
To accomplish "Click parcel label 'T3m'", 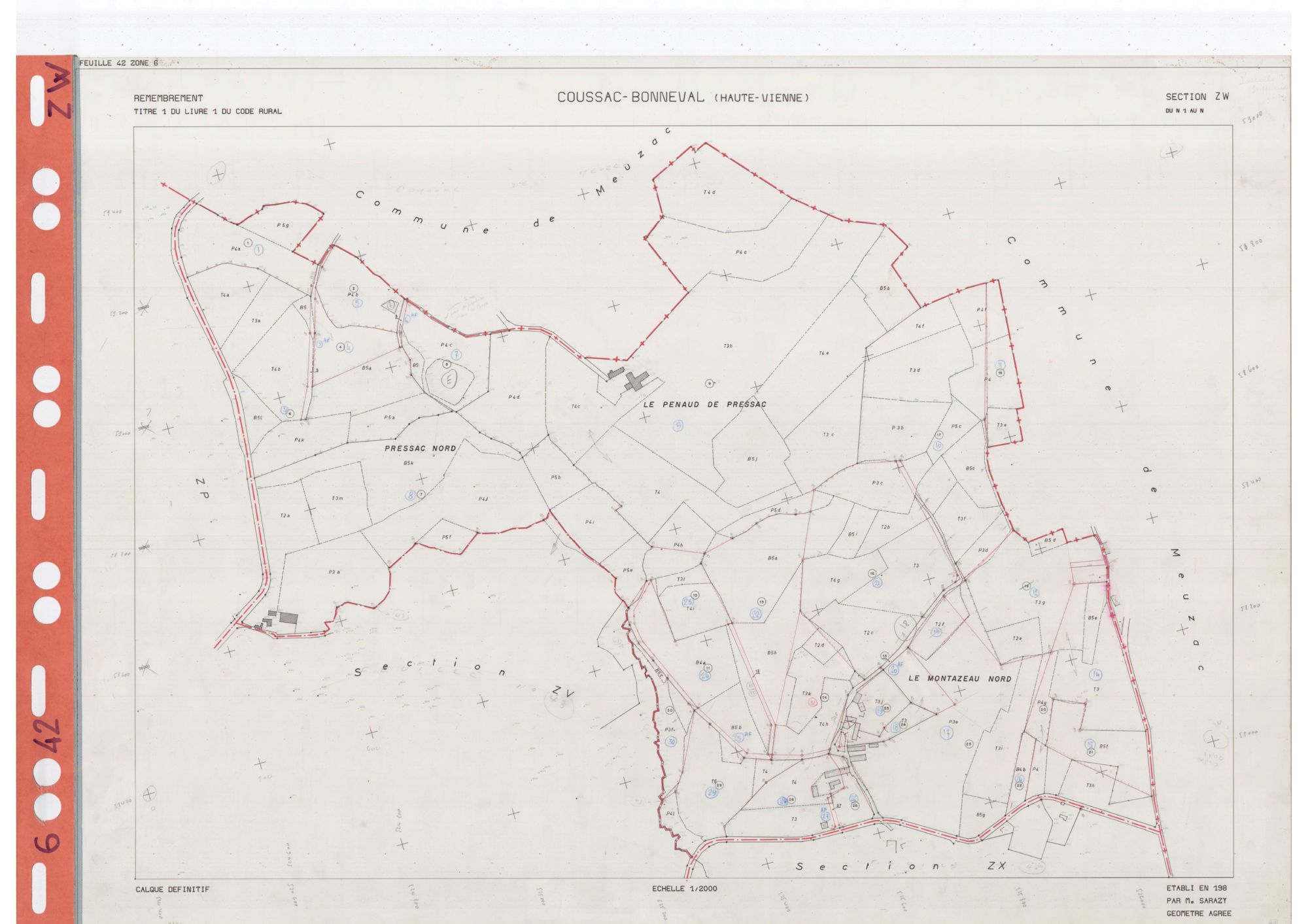I will (337, 498).
